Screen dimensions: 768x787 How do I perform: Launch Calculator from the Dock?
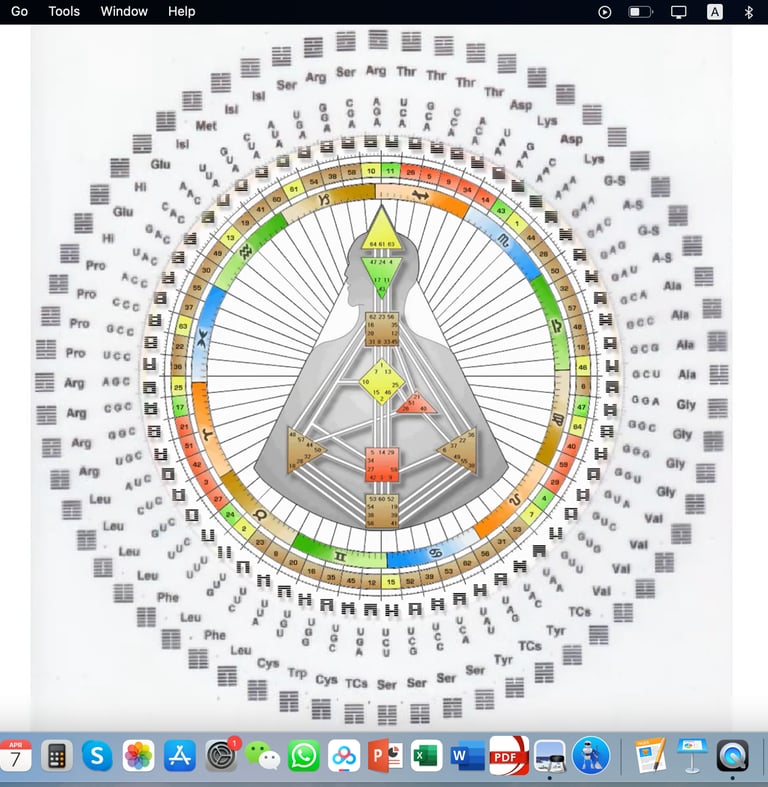click(56, 755)
